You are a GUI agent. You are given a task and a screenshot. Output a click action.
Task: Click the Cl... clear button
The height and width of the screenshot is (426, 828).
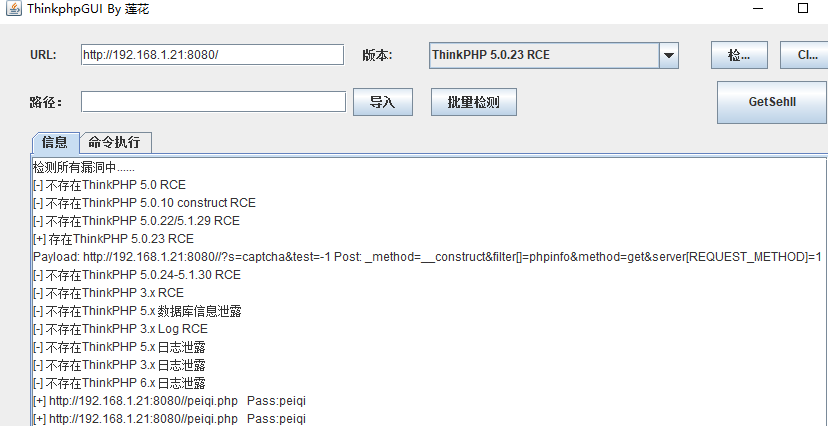[x=804, y=55]
